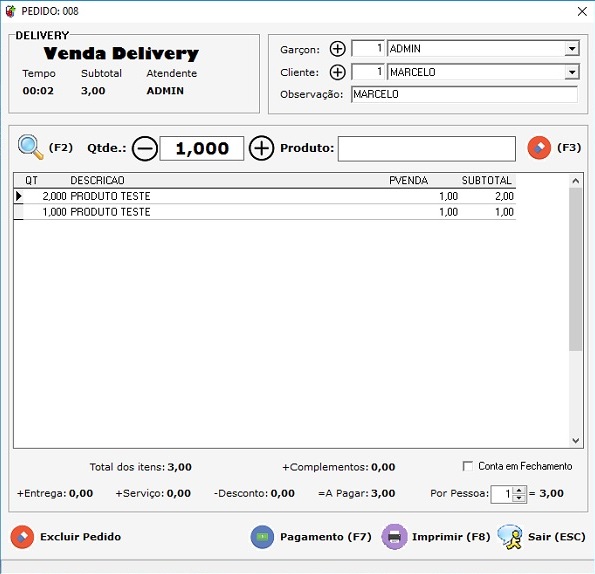595x574 pixels.
Task: Decrement the Por Pessoa spinner down arrow
Action: tap(519, 498)
